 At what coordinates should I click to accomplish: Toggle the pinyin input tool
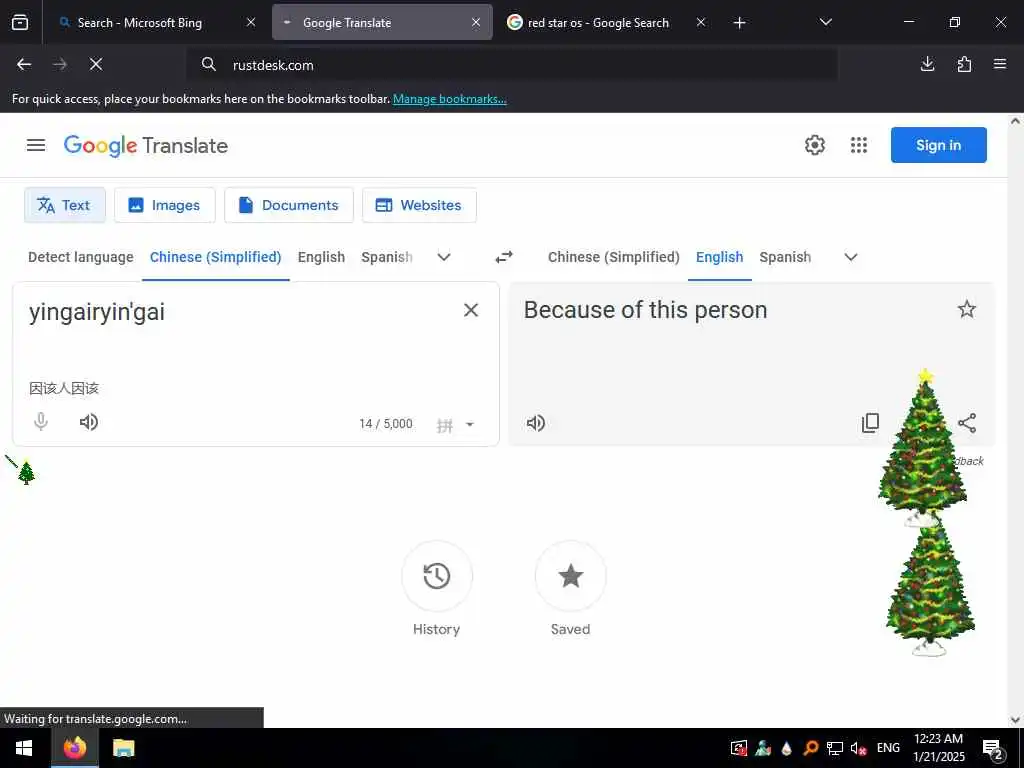445,426
